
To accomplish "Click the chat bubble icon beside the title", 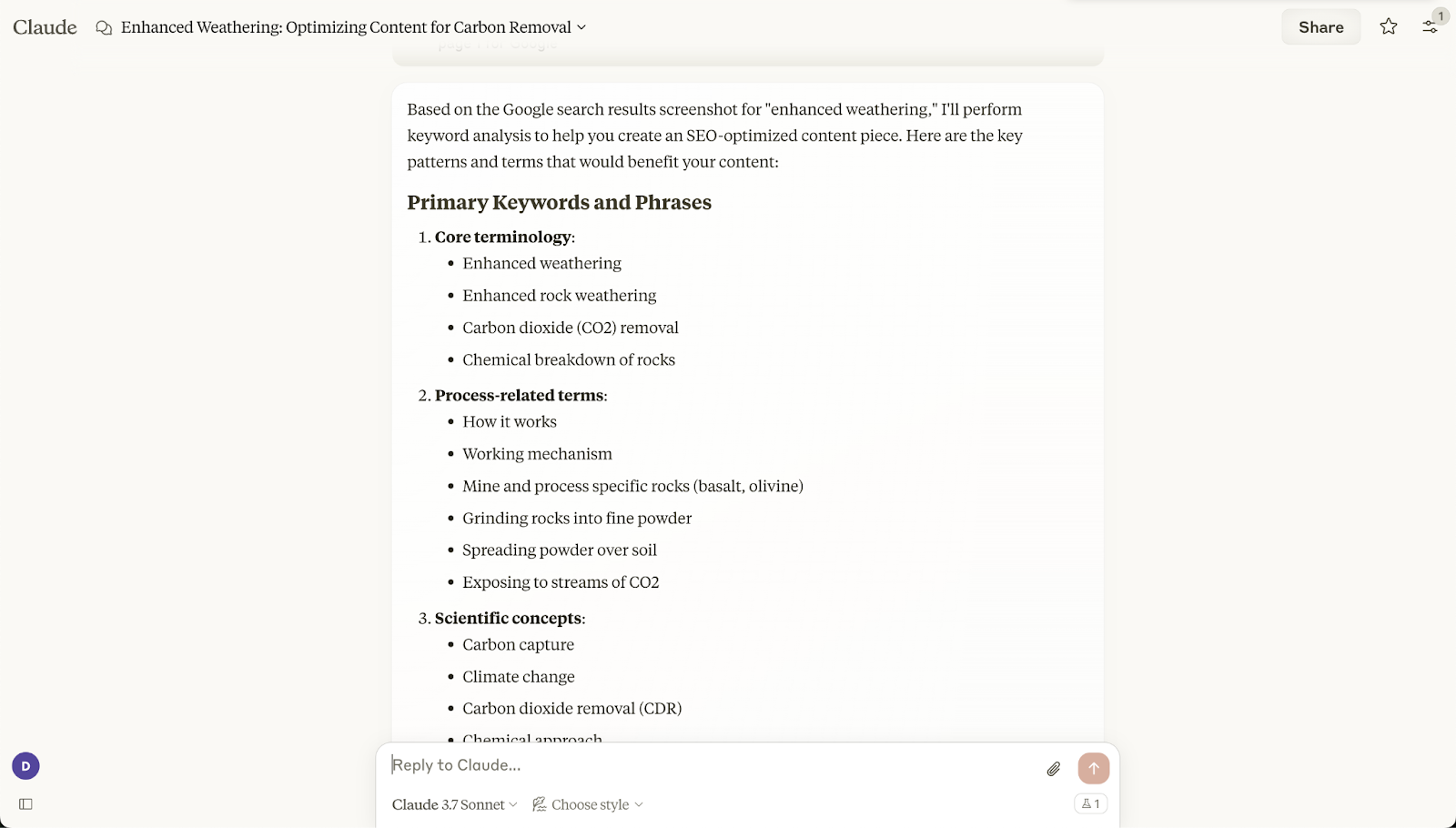I will coord(101,27).
